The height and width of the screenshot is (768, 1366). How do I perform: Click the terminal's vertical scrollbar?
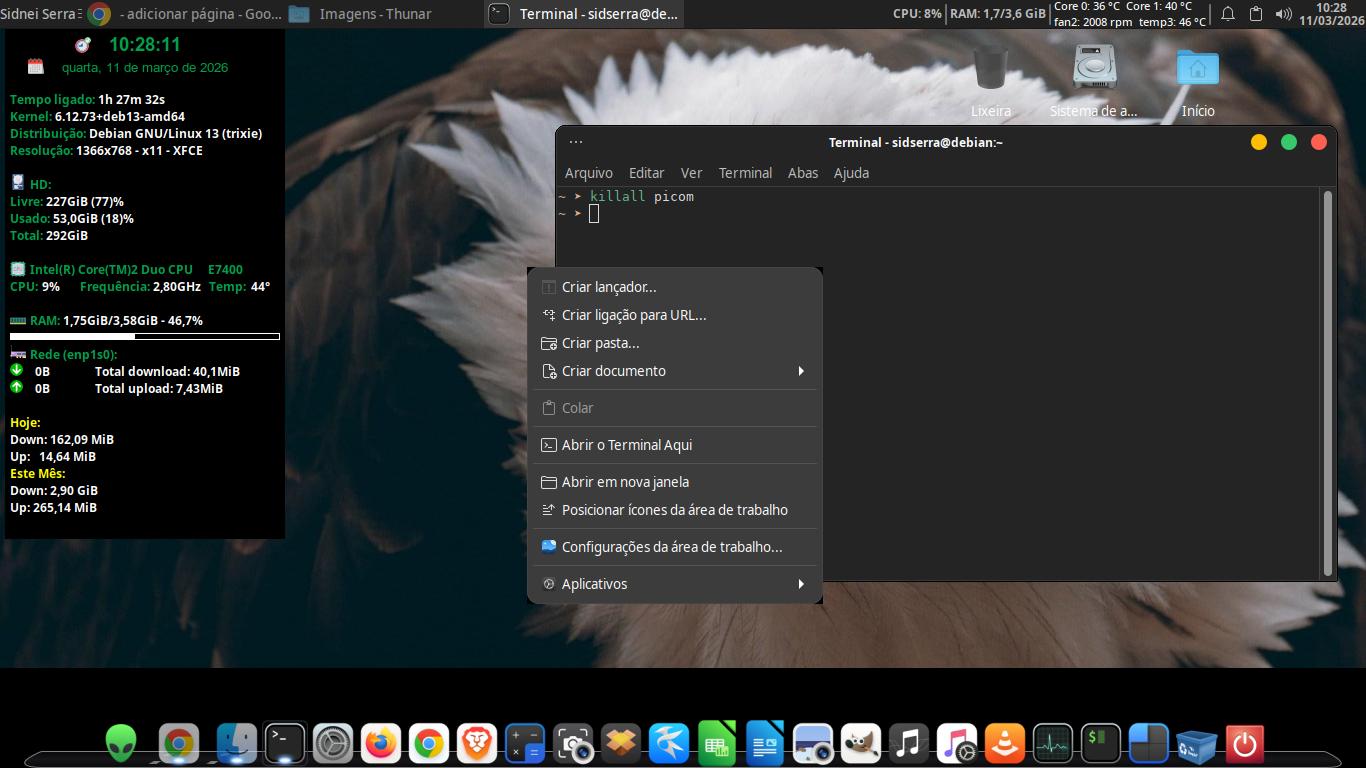(1328, 380)
